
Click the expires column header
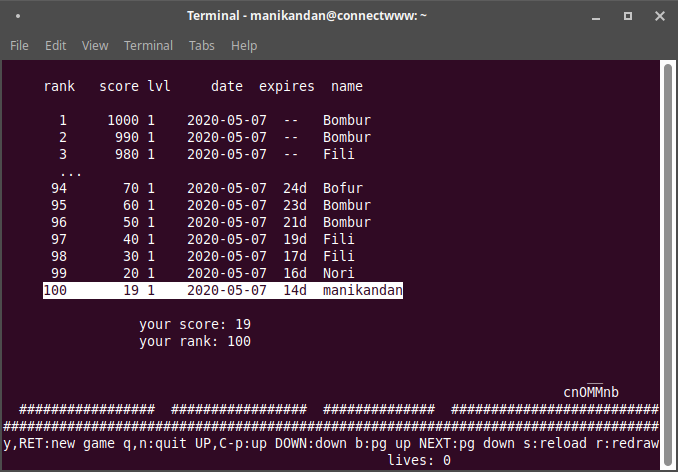tap(287, 86)
